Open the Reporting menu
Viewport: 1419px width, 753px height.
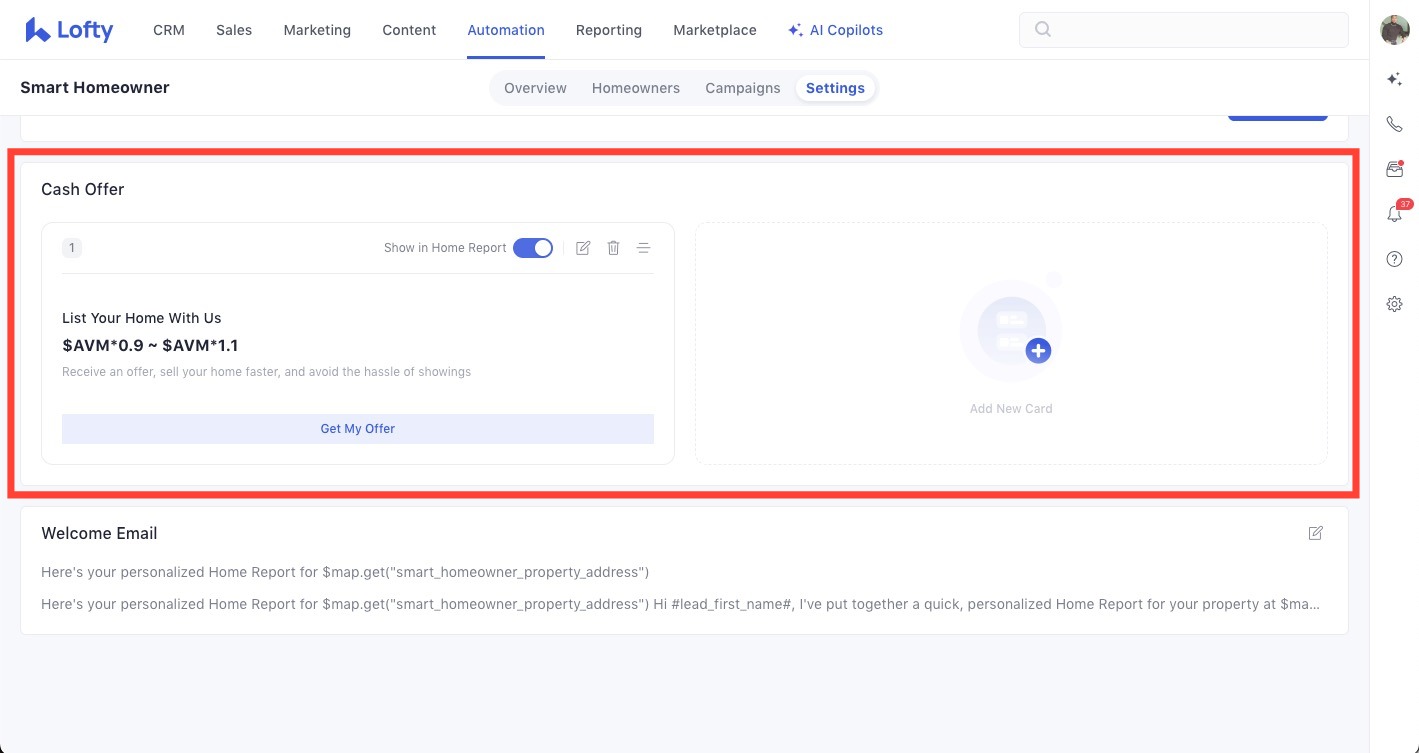coord(608,30)
